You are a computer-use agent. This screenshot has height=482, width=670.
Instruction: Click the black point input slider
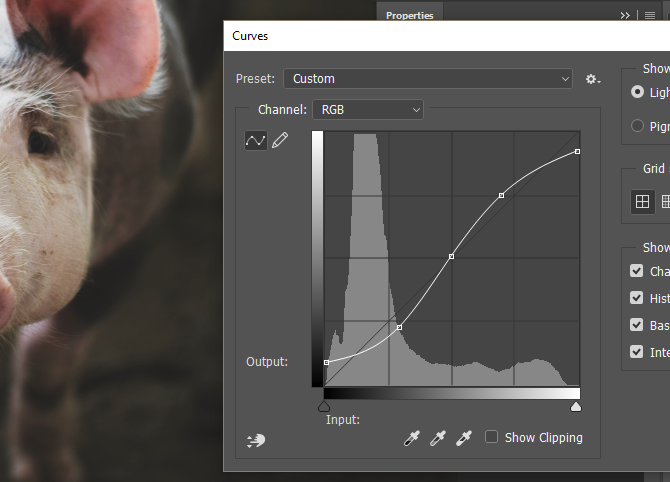pos(324,406)
